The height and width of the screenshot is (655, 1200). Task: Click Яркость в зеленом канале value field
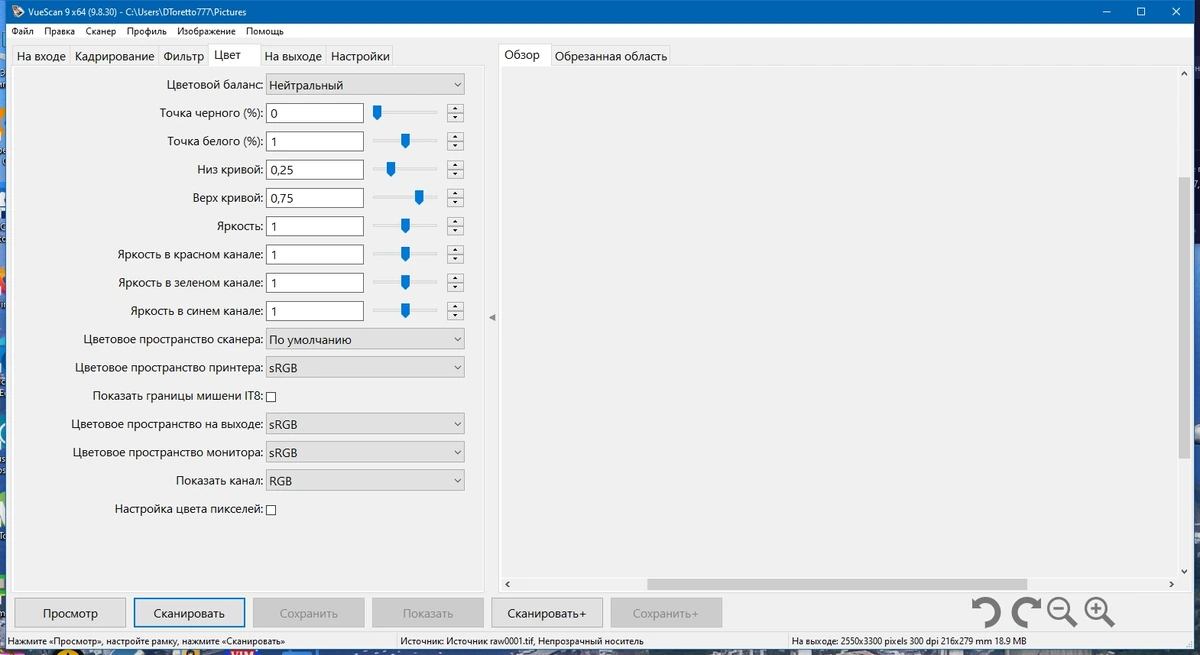pyautogui.click(x=315, y=283)
